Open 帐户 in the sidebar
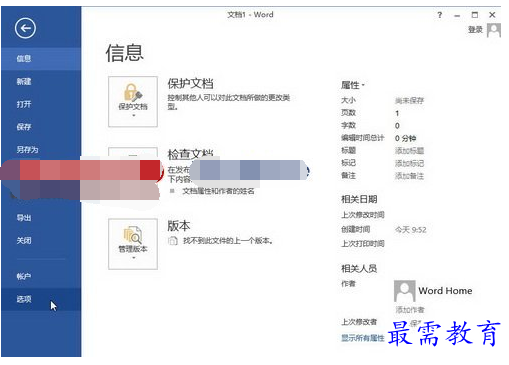 pos(41,276)
